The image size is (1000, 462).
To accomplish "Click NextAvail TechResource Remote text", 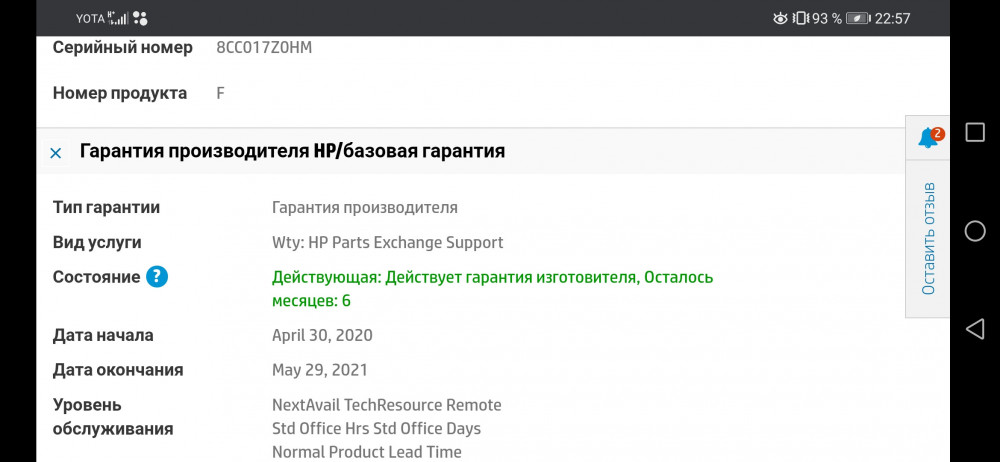I will (x=386, y=405).
